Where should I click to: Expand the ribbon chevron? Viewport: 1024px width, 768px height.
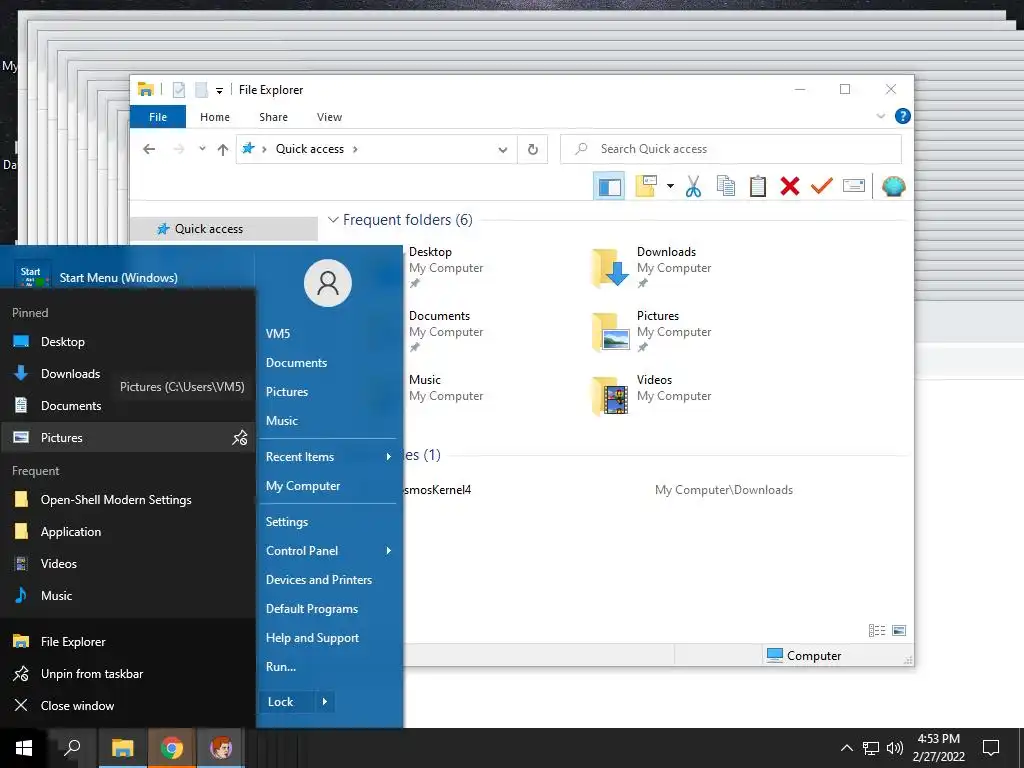[x=880, y=116]
